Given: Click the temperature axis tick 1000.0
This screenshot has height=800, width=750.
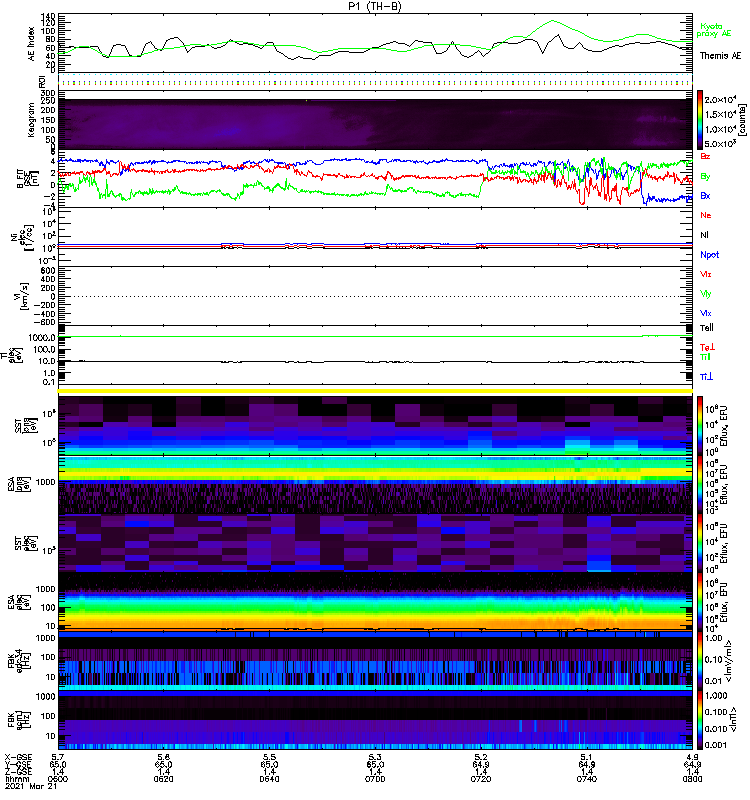Looking at the screenshot, I should pos(42,337).
